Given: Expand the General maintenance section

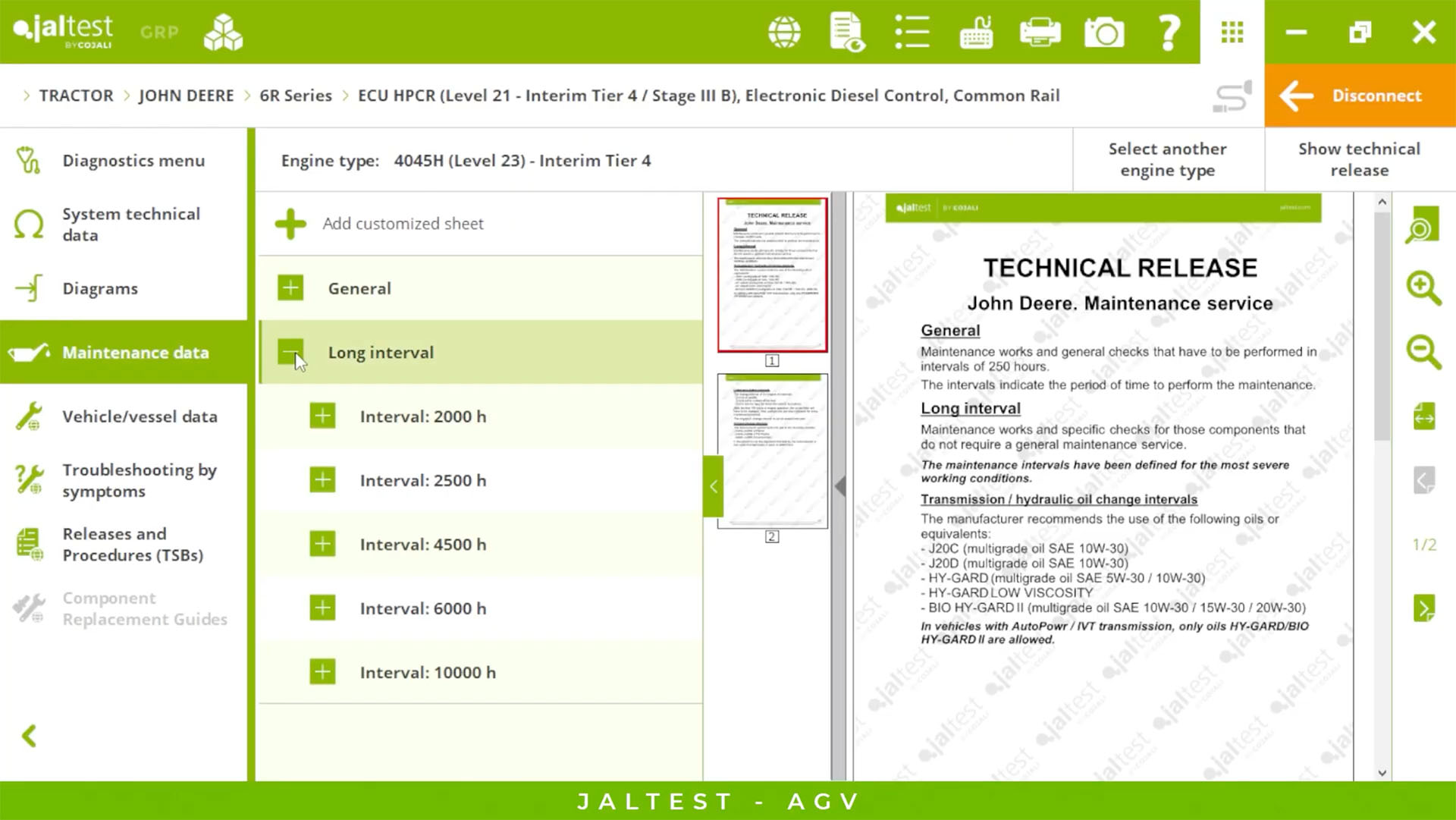Looking at the screenshot, I should [290, 288].
